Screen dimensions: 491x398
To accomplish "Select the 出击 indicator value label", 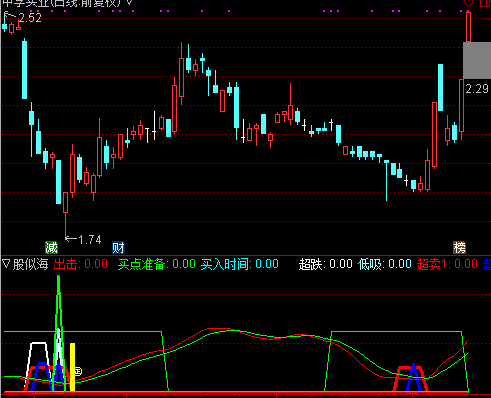I will pos(81,264).
